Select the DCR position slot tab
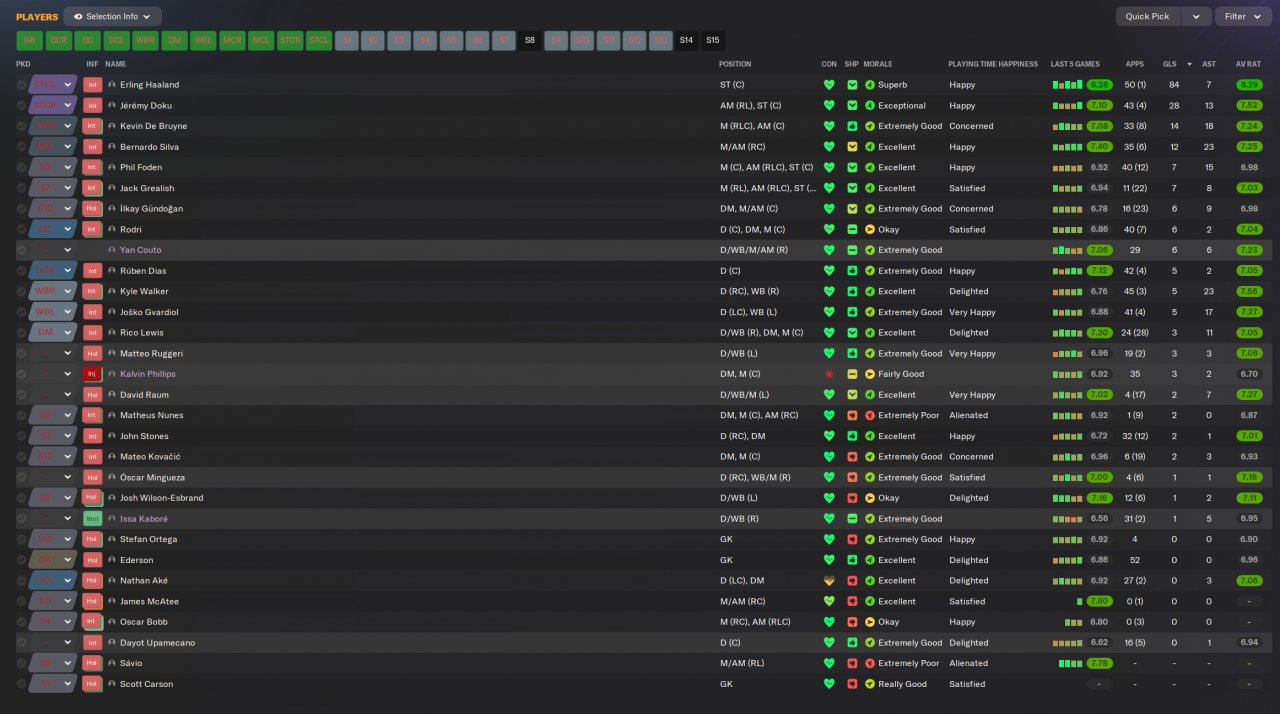Image resolution: width=1280 pixels, height=714 pixels. click(59, 41)
